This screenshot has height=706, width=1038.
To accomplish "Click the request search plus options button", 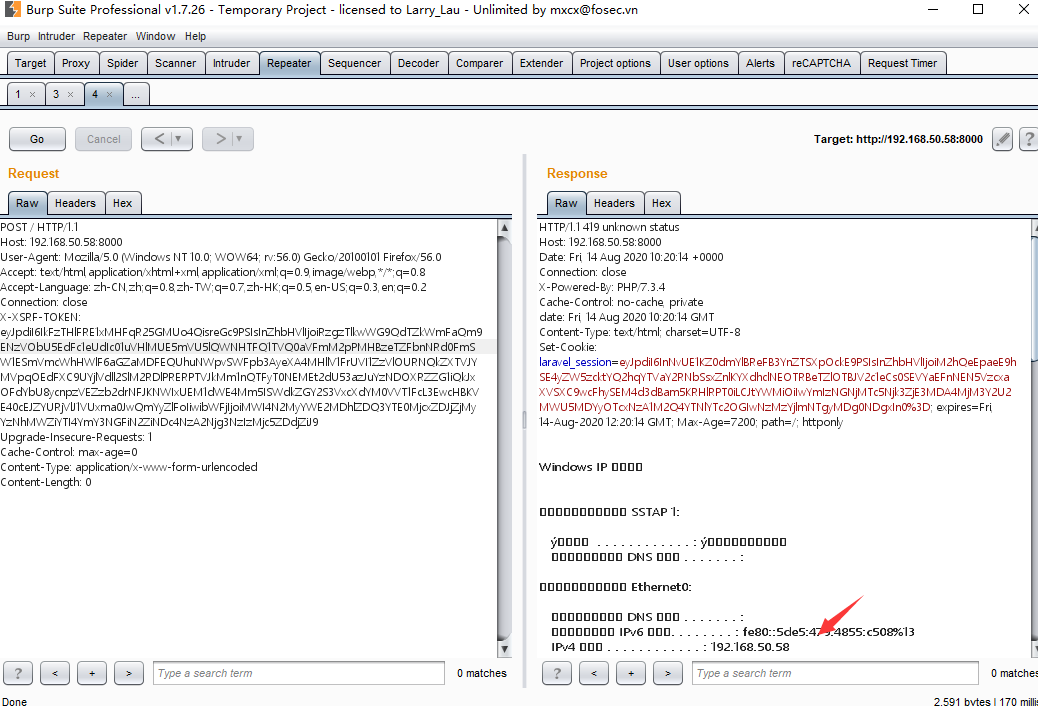I will [92, 673].
